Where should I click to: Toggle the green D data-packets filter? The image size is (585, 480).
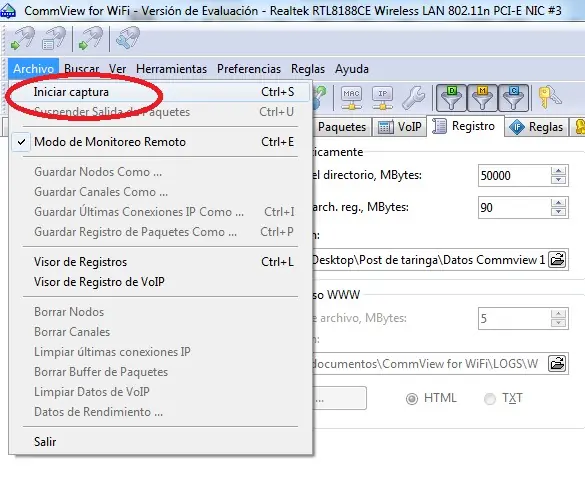(451, 98)
